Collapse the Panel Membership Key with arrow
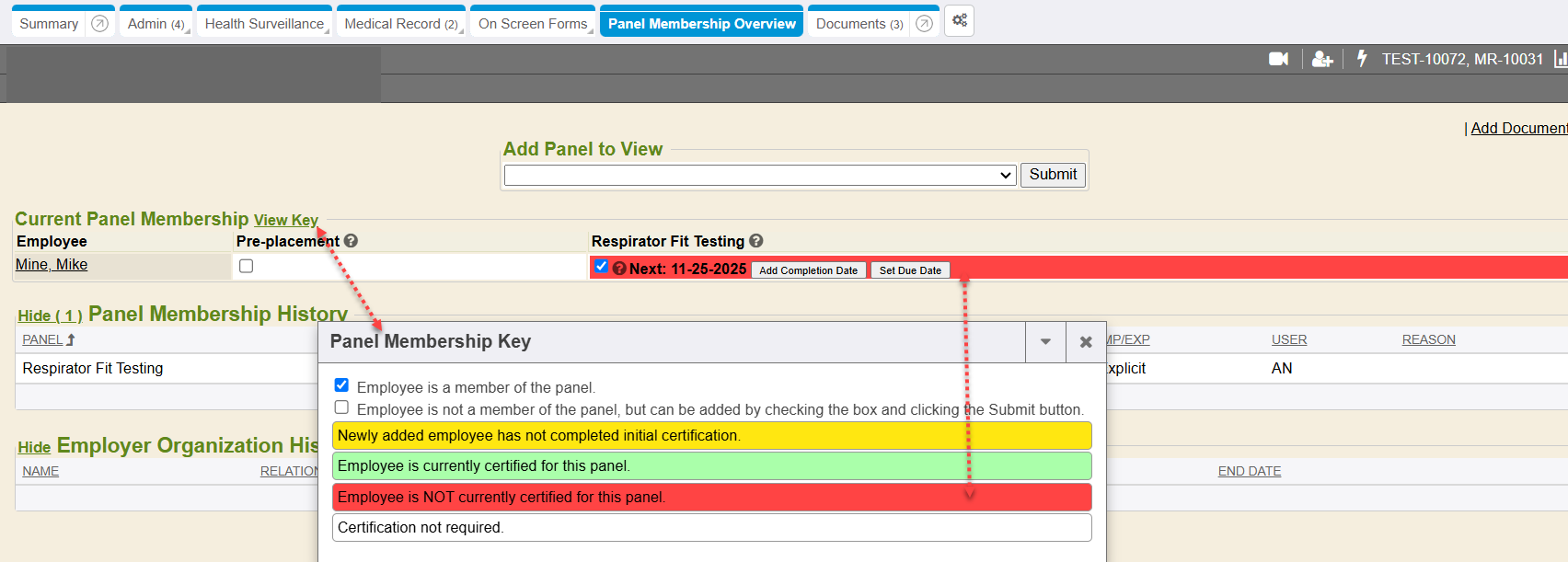1568x562 pixels. 1045,342
